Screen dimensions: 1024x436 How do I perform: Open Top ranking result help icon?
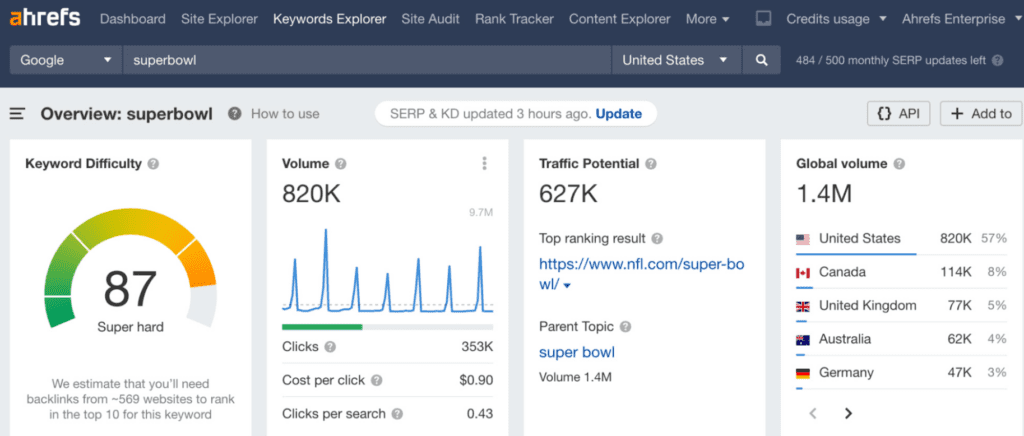[657, 238]
